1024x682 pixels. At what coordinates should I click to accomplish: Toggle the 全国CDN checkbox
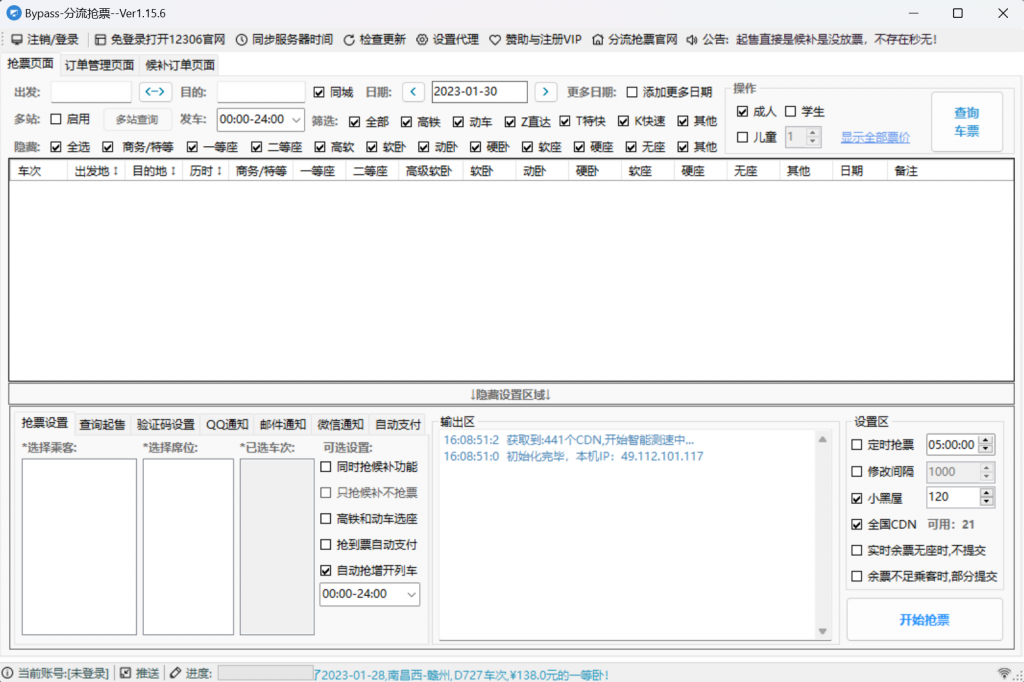[x=857, y=525]
